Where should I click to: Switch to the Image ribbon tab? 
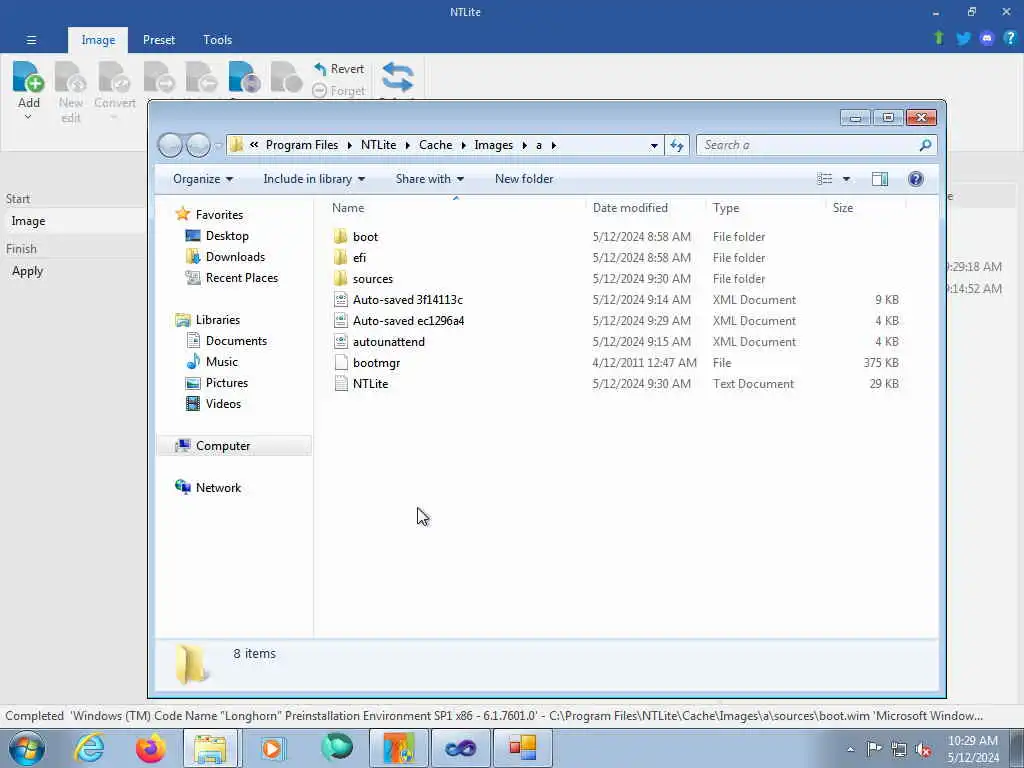click(98, 40)
